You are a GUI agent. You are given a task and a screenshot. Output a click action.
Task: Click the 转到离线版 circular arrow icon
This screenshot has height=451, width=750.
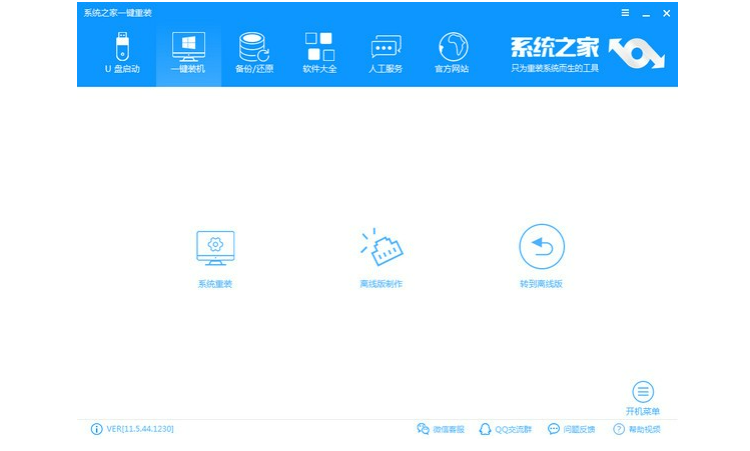click(x=541, y=247)
